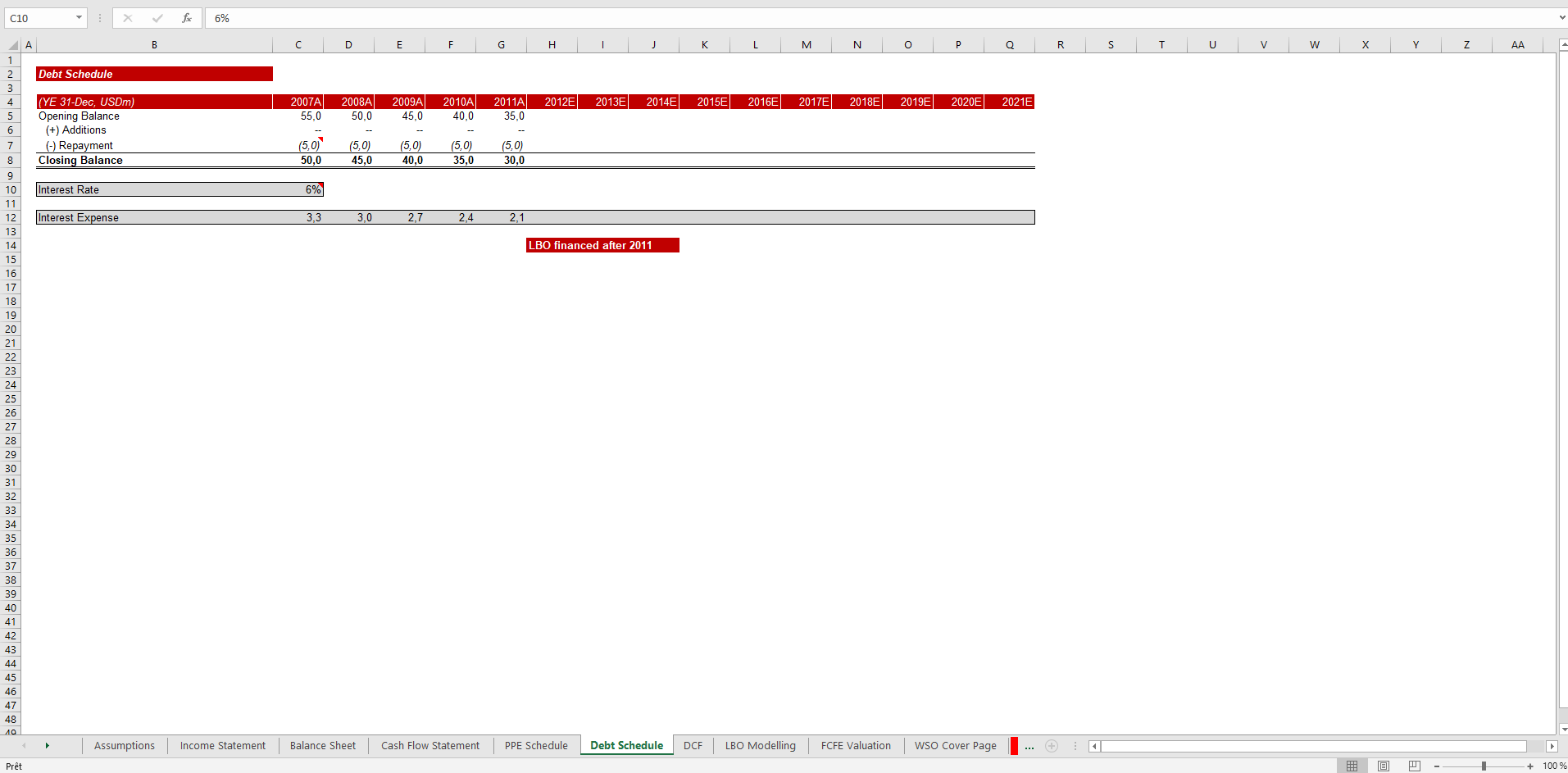Open the Function Wizard (fx) icon
The image size is (1568, 773).
pyautogui.click(x=187, y=18)
